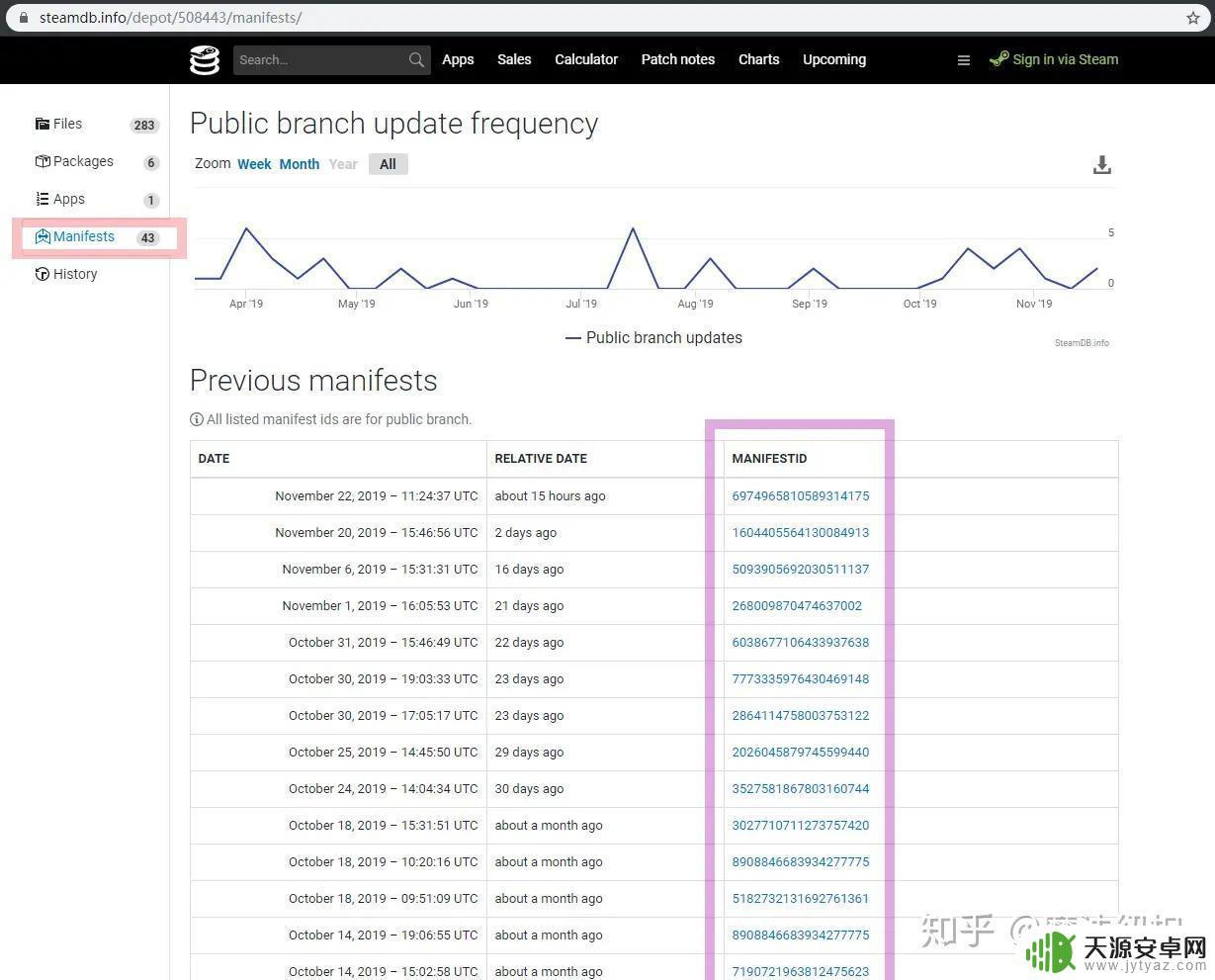Viewport: 1215px width, 980px height.
Task: Open manifest 7190721963812475623
Action: 801,972
